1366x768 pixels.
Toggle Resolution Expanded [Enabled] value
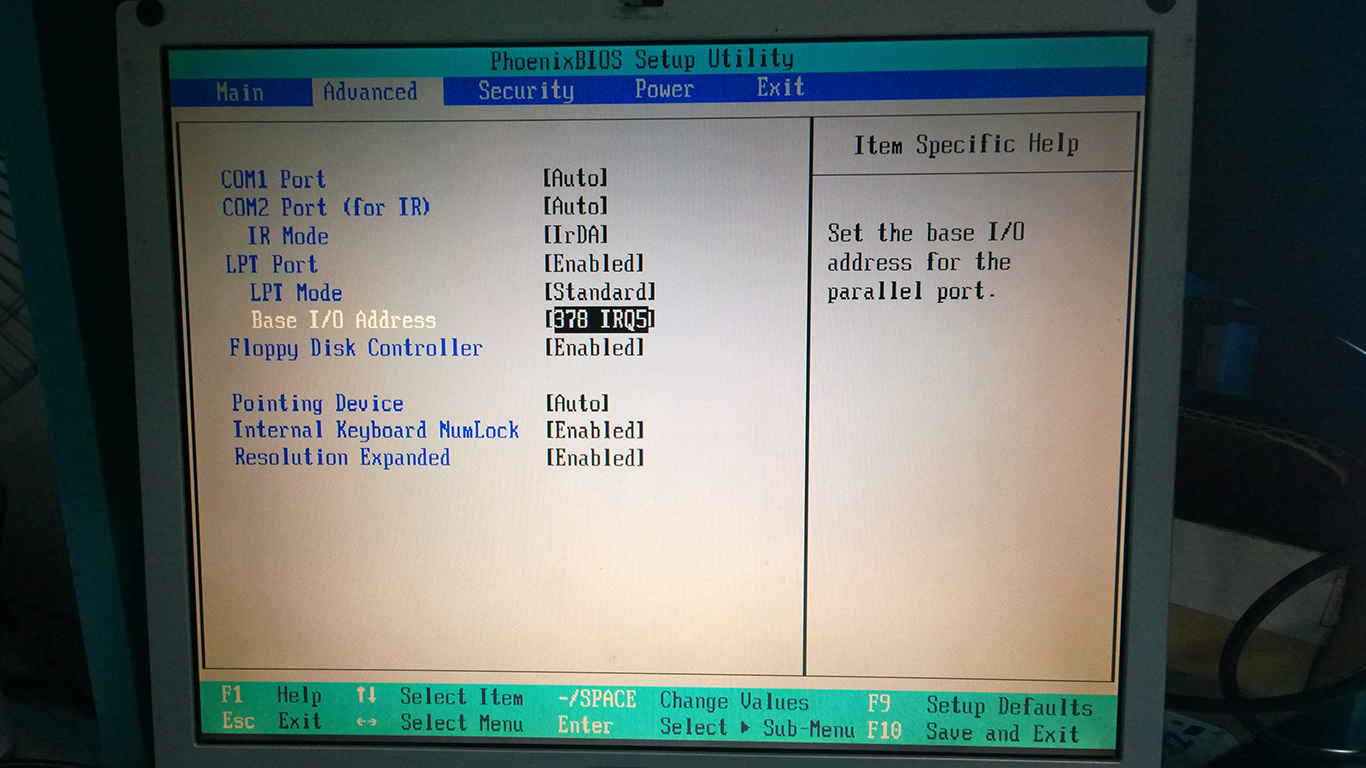click(x=595, y=458)
